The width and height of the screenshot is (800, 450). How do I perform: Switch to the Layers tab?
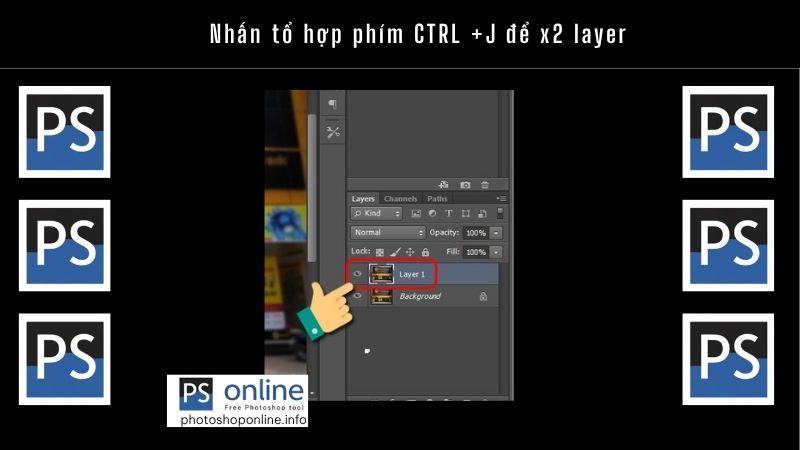pyautogui.click(x=363, y=198)
